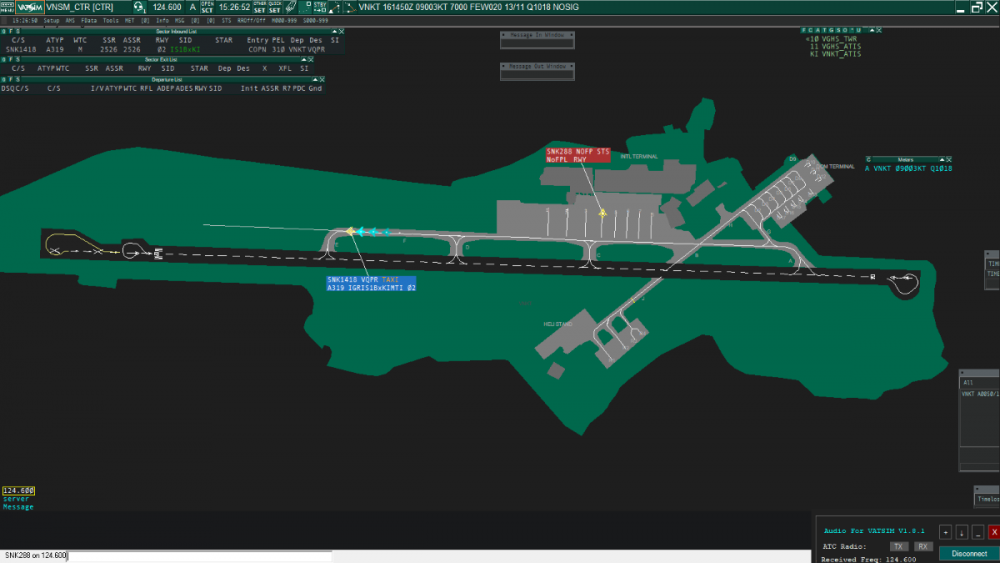Click the OPEN SCT button
The height and width of the screenshot is (563, 1000).
tap(207, 7)
